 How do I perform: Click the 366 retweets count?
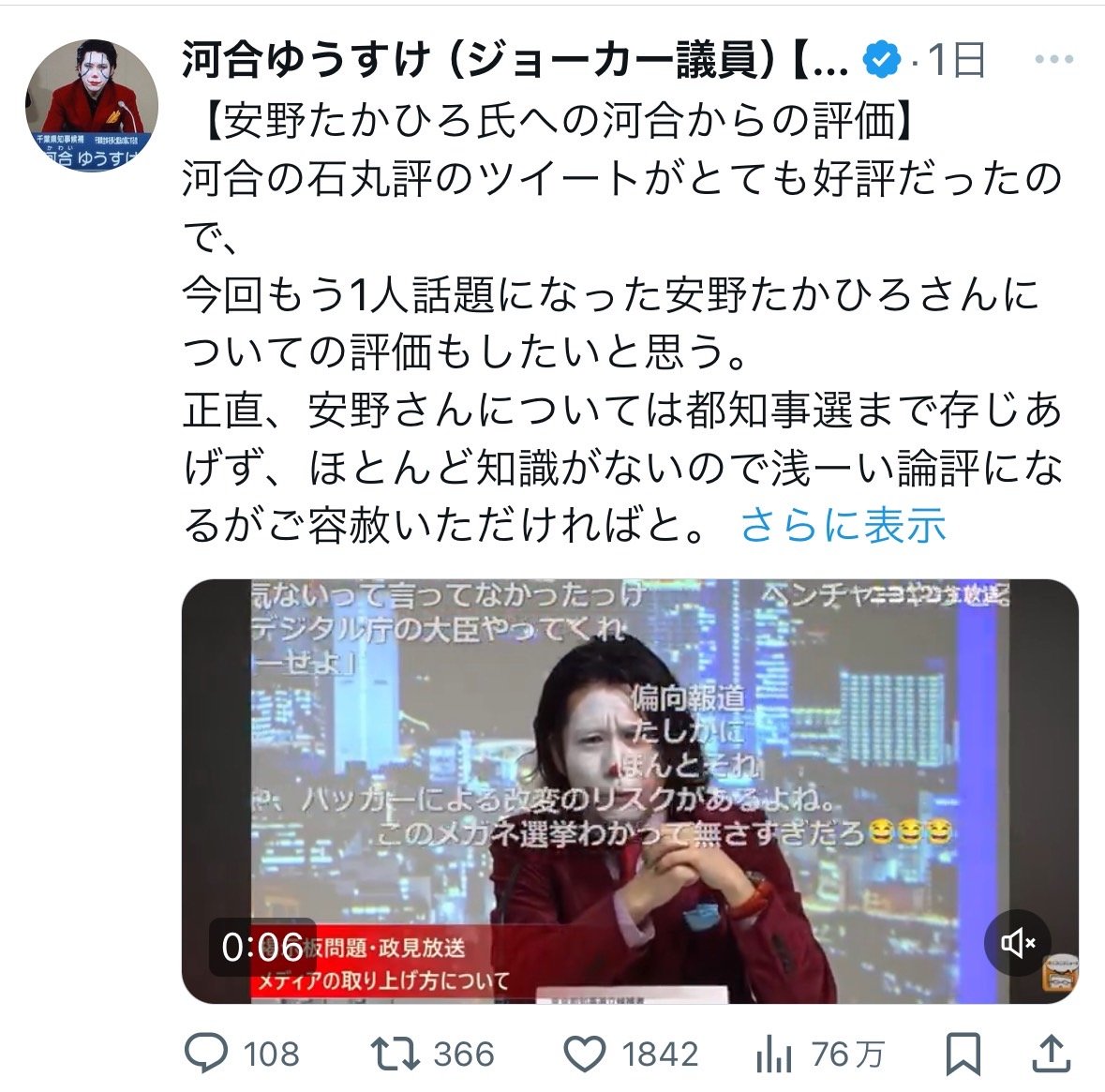(x=464, y=1055)
